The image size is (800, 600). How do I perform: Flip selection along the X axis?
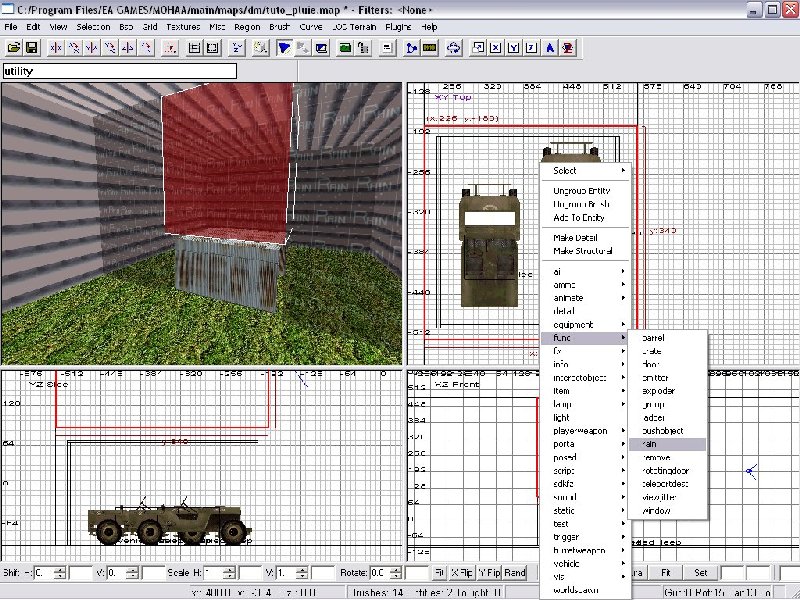56,48
